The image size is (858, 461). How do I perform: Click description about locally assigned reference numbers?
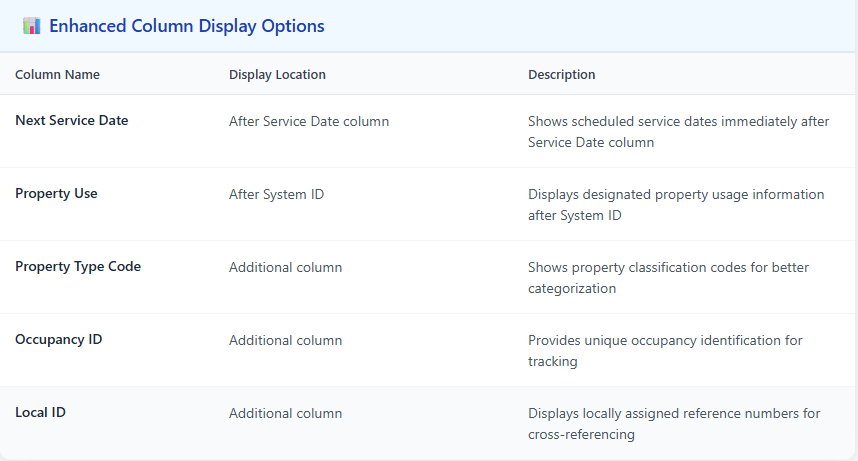point(674,424)
